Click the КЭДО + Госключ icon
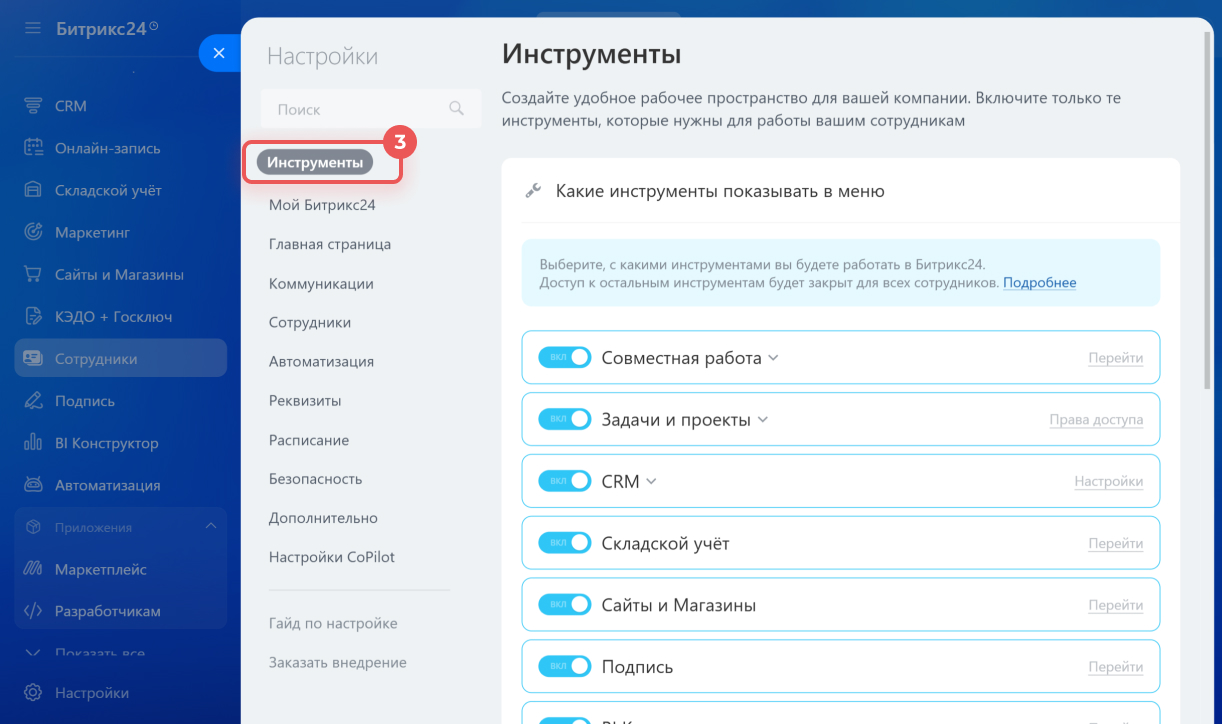 click(33, 316)
